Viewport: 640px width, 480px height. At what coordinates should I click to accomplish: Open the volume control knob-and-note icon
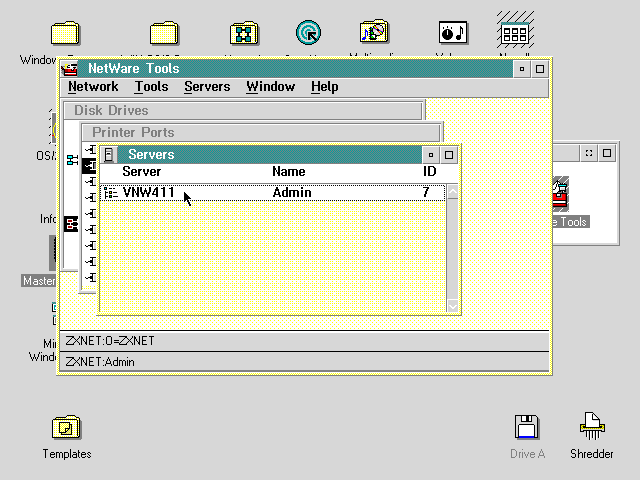[453, 33]
